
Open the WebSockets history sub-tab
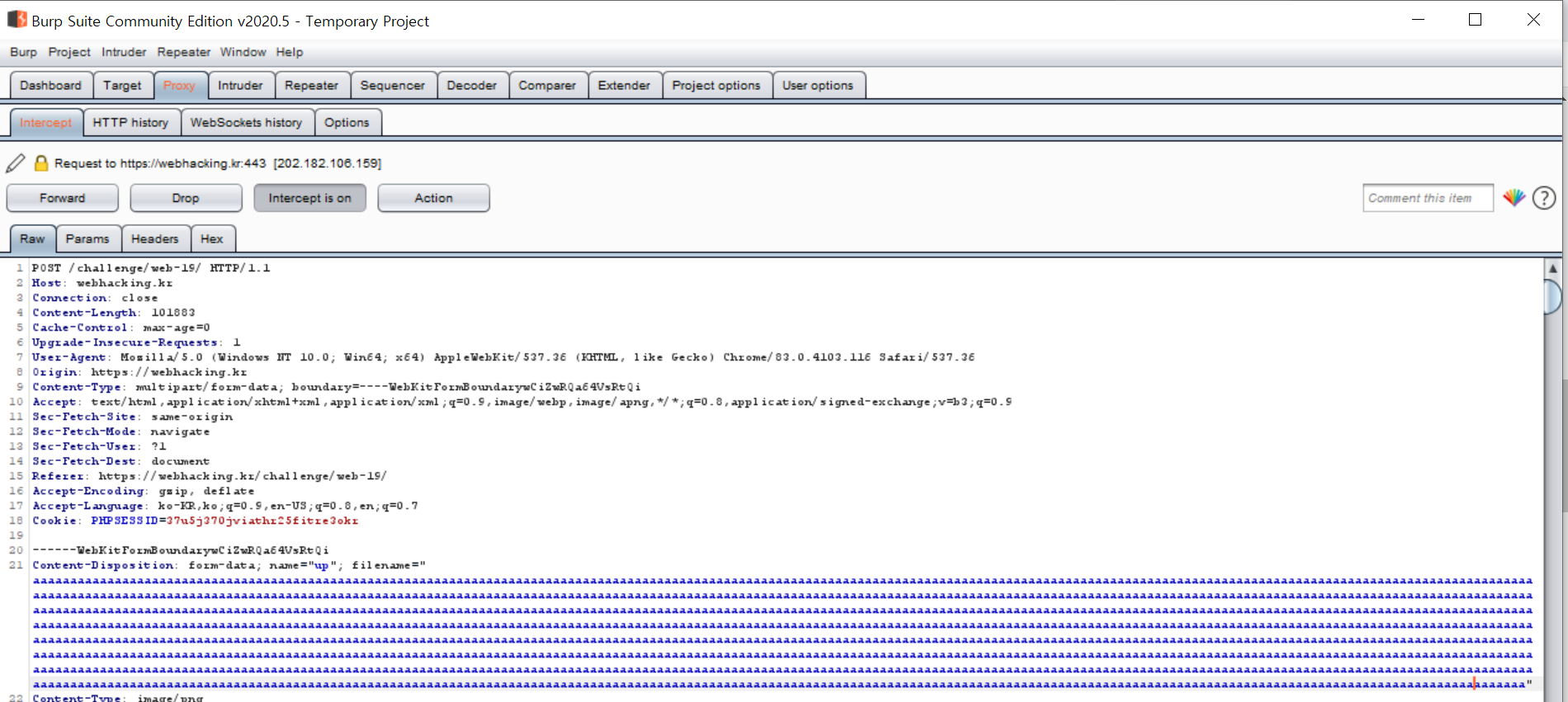coord(247,122)
